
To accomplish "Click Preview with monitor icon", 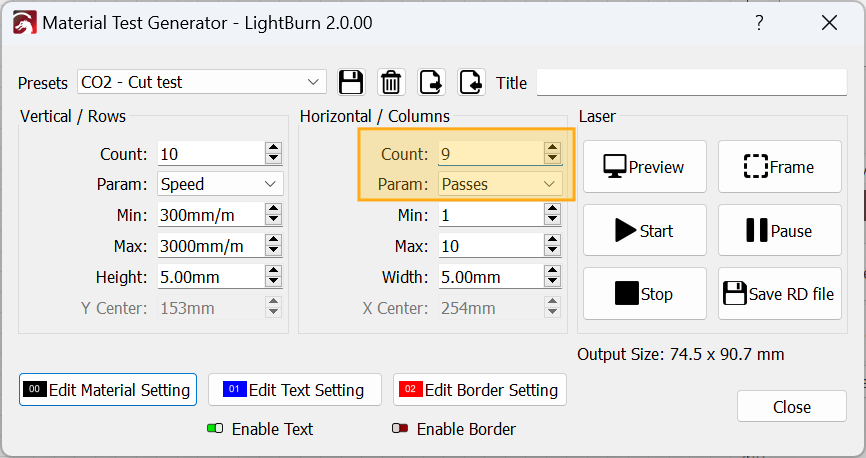I will tap(644, 167).
